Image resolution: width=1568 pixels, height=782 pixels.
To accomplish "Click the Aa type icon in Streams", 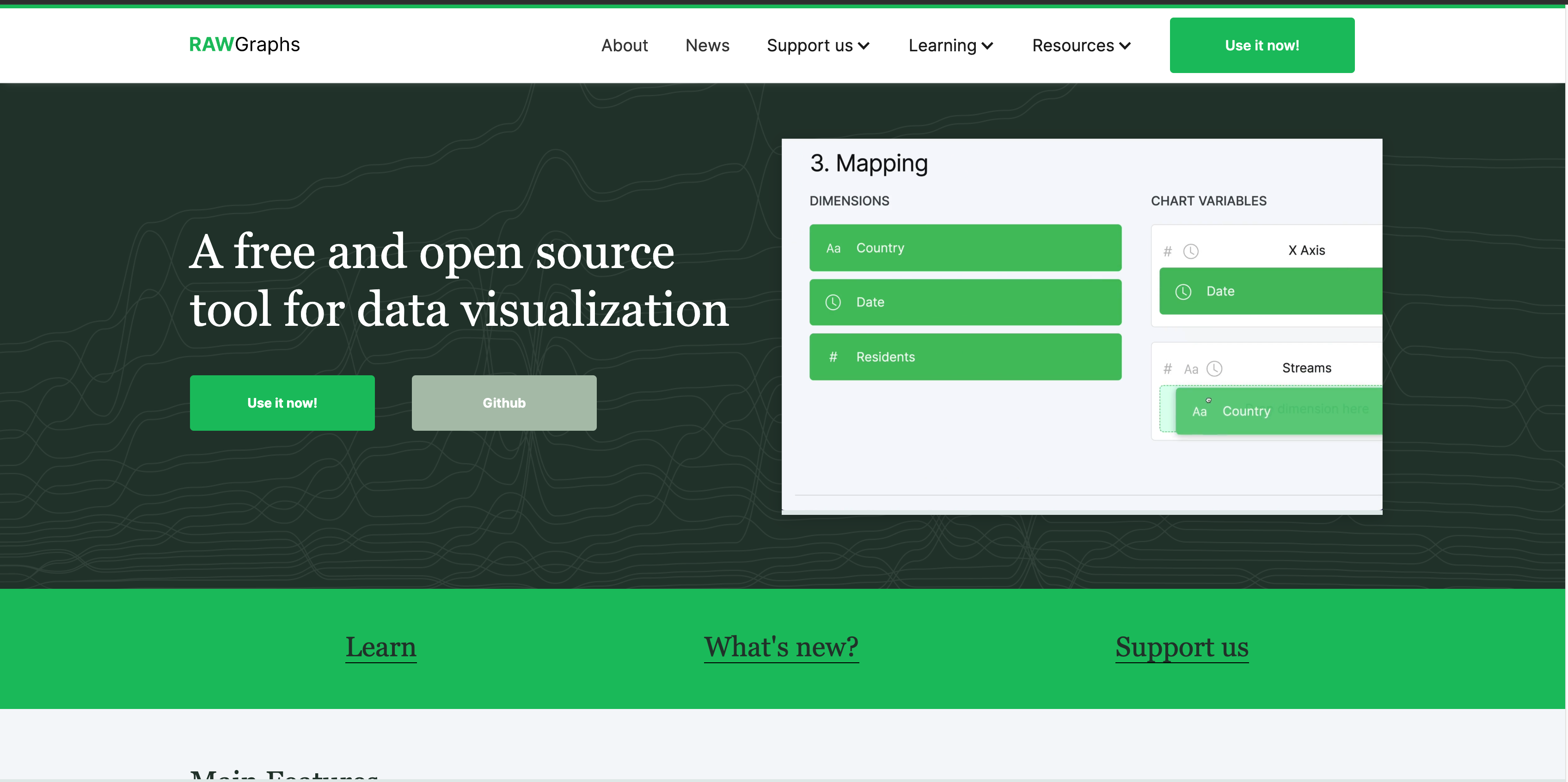I will pyautogui.click(x=1191, y=369).
